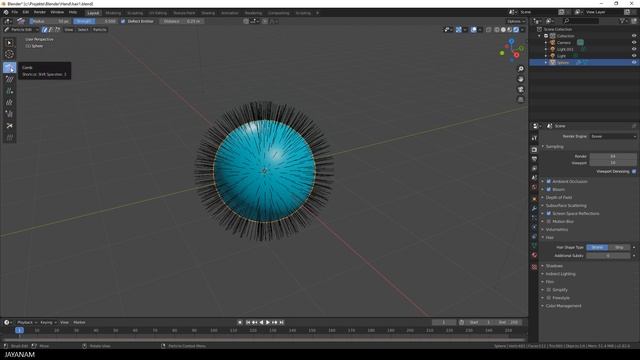The height and width of the screenshot is (360, 640).
Task: Click the outliner search field
Action: click(581, 20)
